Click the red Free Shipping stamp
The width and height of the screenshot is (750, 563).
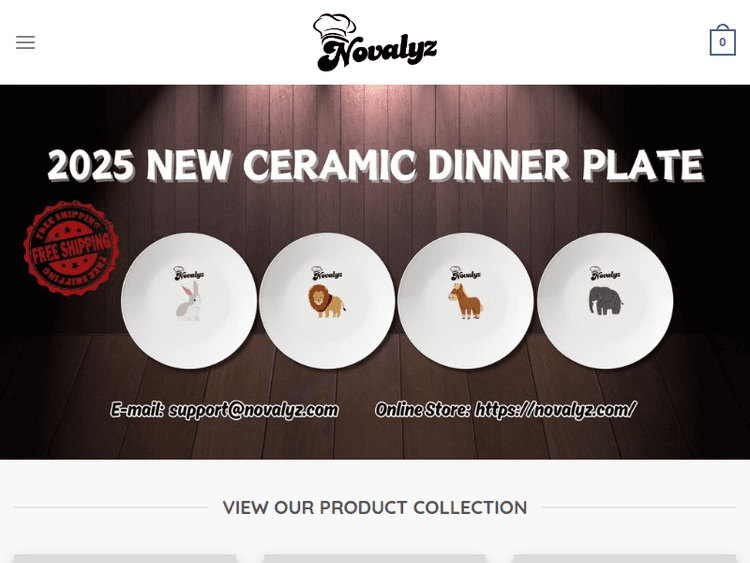(x=71, y=248)
